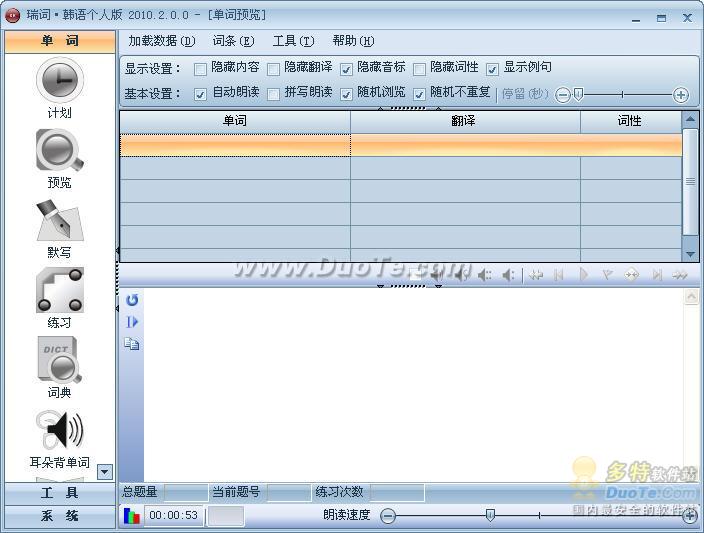Click the flag marker icon
The image size is (704, 533).
click(607, 274)
